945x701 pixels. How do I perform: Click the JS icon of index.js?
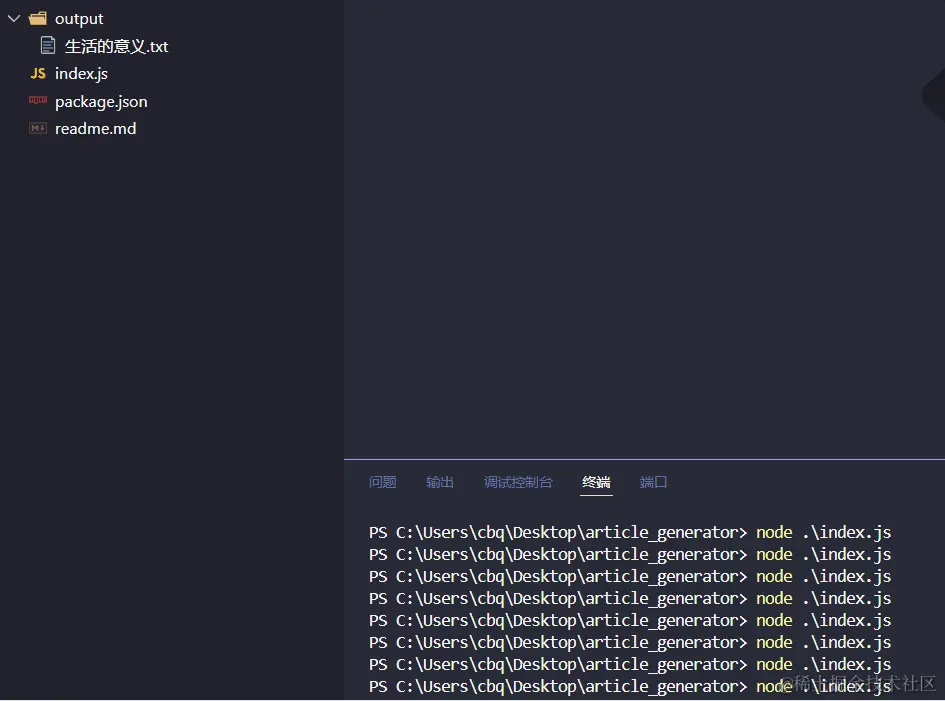38,74
